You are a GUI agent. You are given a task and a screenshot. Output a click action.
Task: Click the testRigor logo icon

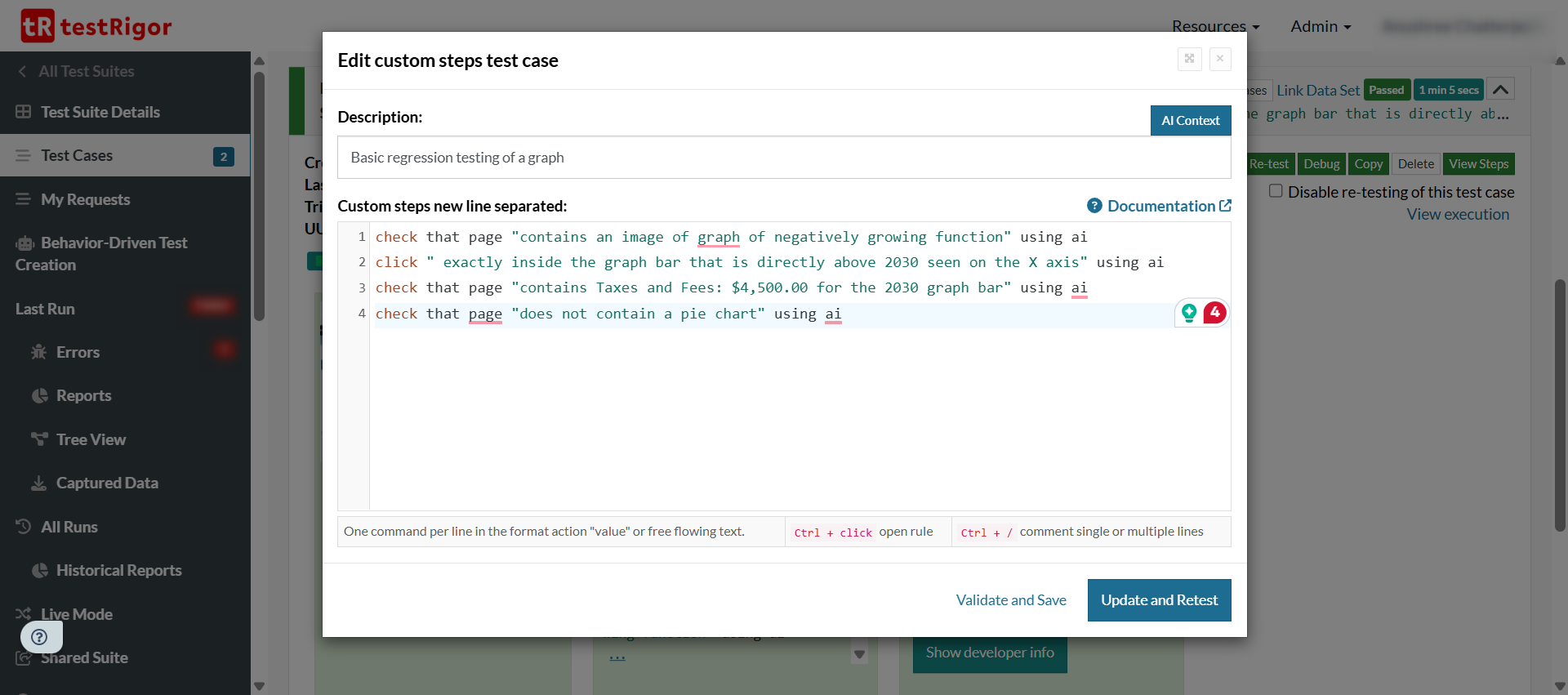tap(38, 26)
